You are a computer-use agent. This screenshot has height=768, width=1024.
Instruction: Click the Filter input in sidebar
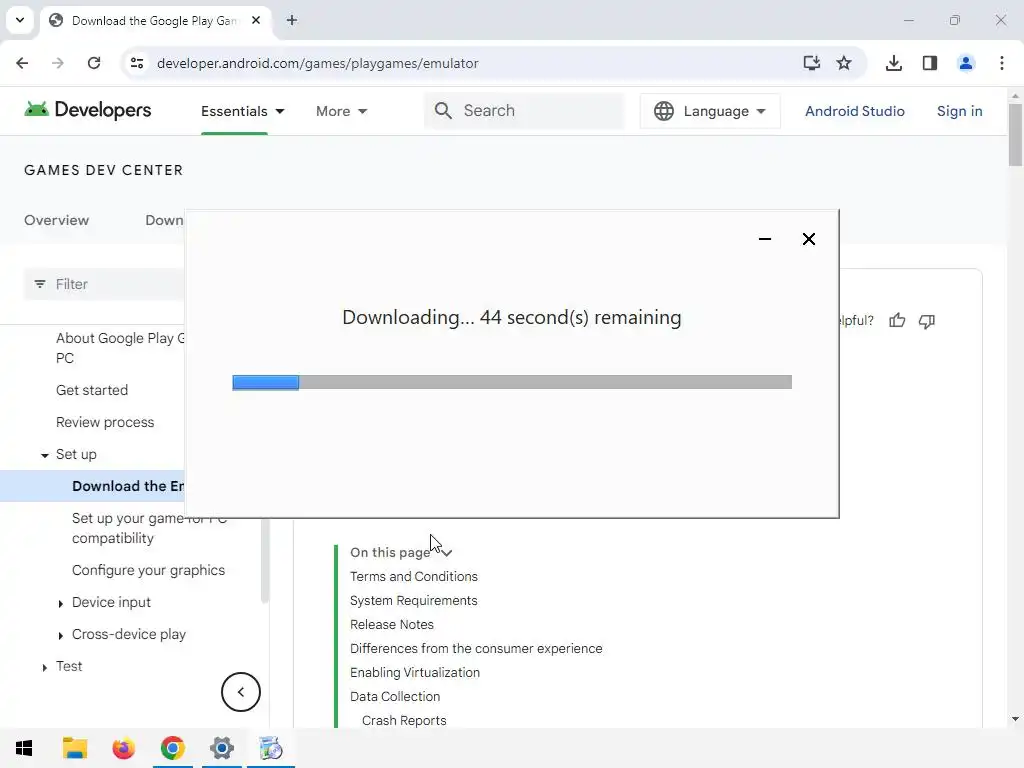point(104,284)
